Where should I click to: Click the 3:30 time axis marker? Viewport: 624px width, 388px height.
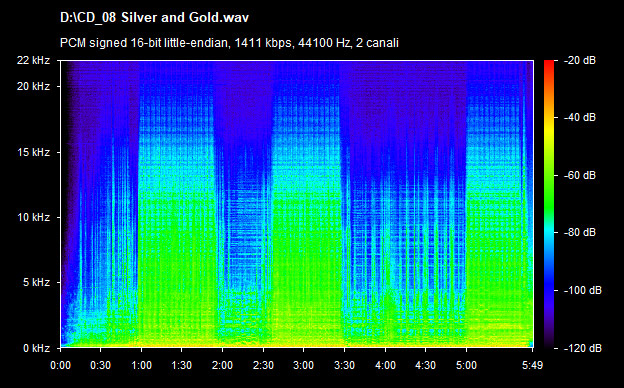pyautogui.click(x=344, y=365)
